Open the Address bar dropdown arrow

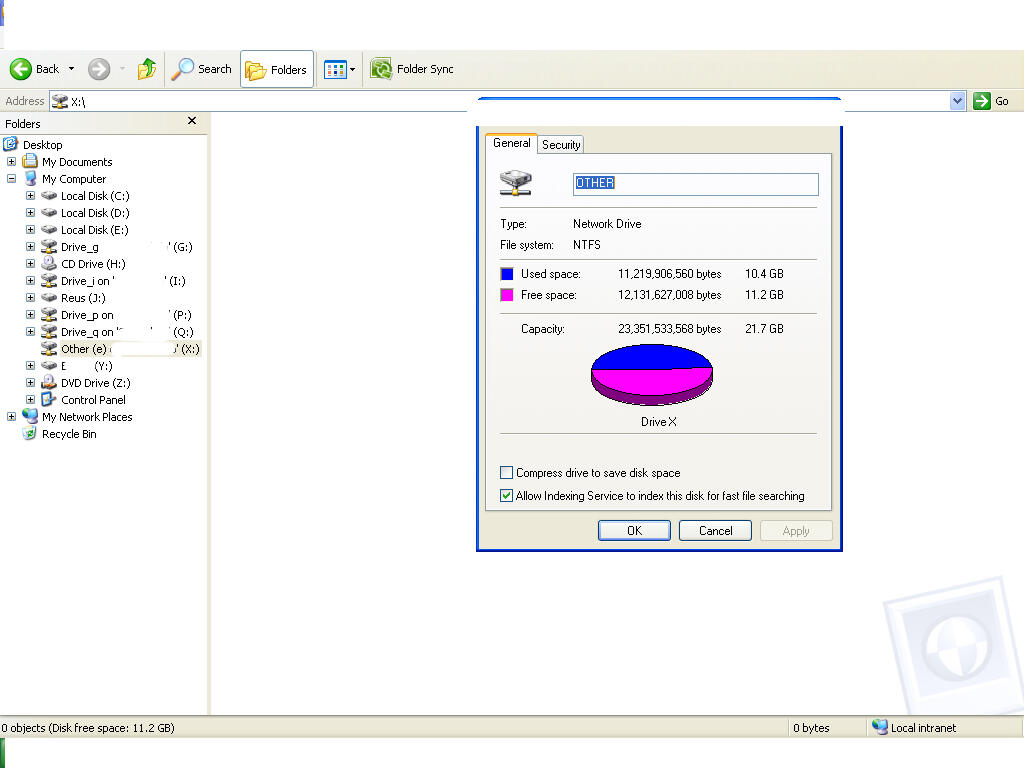click(x=957, y=101)
